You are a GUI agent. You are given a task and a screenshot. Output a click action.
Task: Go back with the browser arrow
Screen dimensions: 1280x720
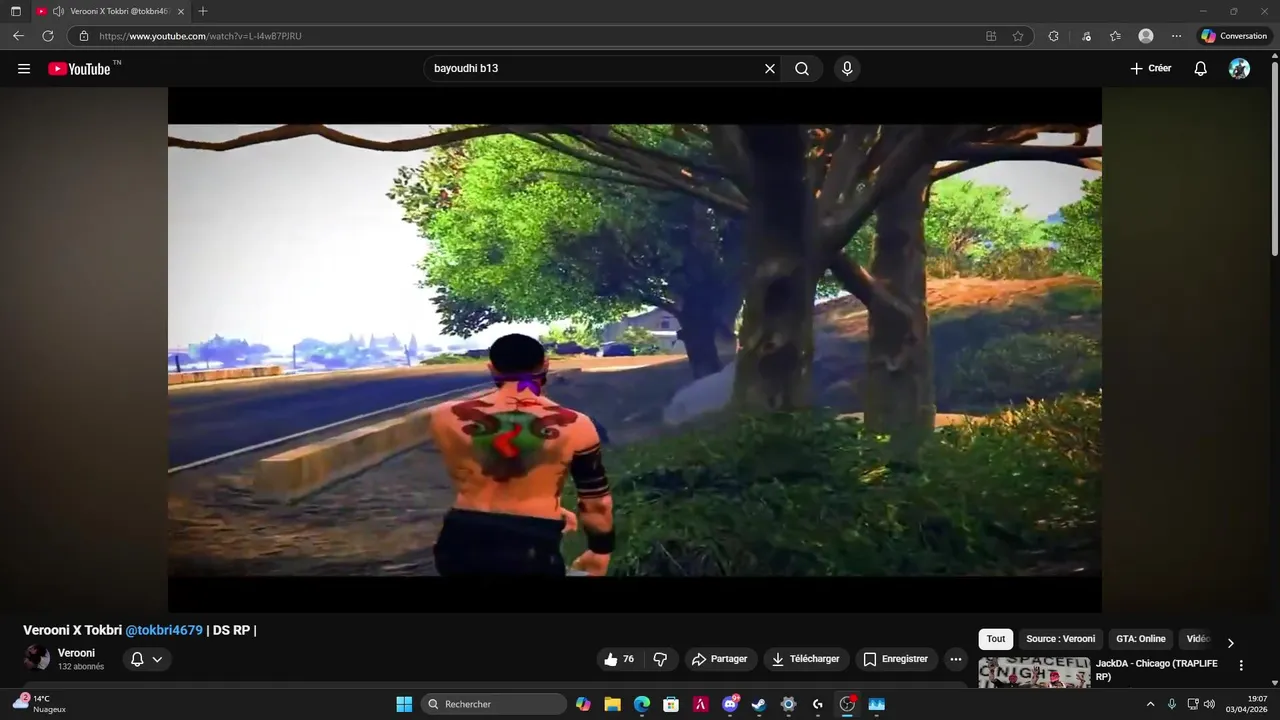18,36
